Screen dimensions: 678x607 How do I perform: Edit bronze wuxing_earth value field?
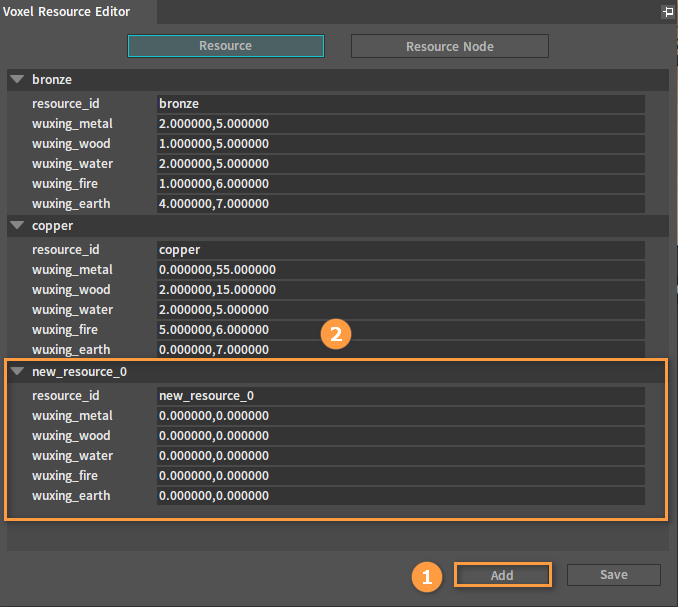401,204
